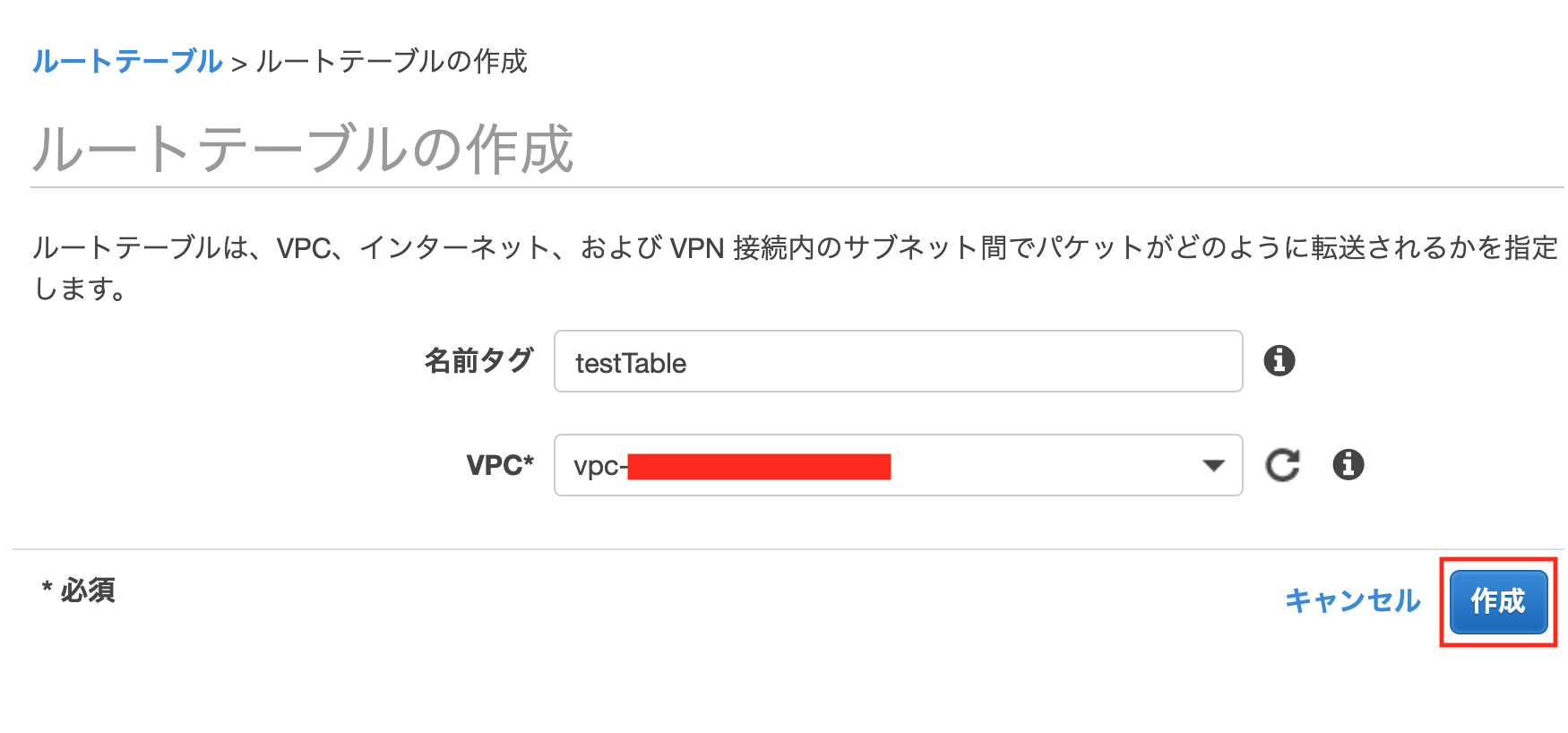This screenshot has height=733, width=1568.
Task: Click the vpc- prefix text in dropdown
Action: click(x=598, y=466)
